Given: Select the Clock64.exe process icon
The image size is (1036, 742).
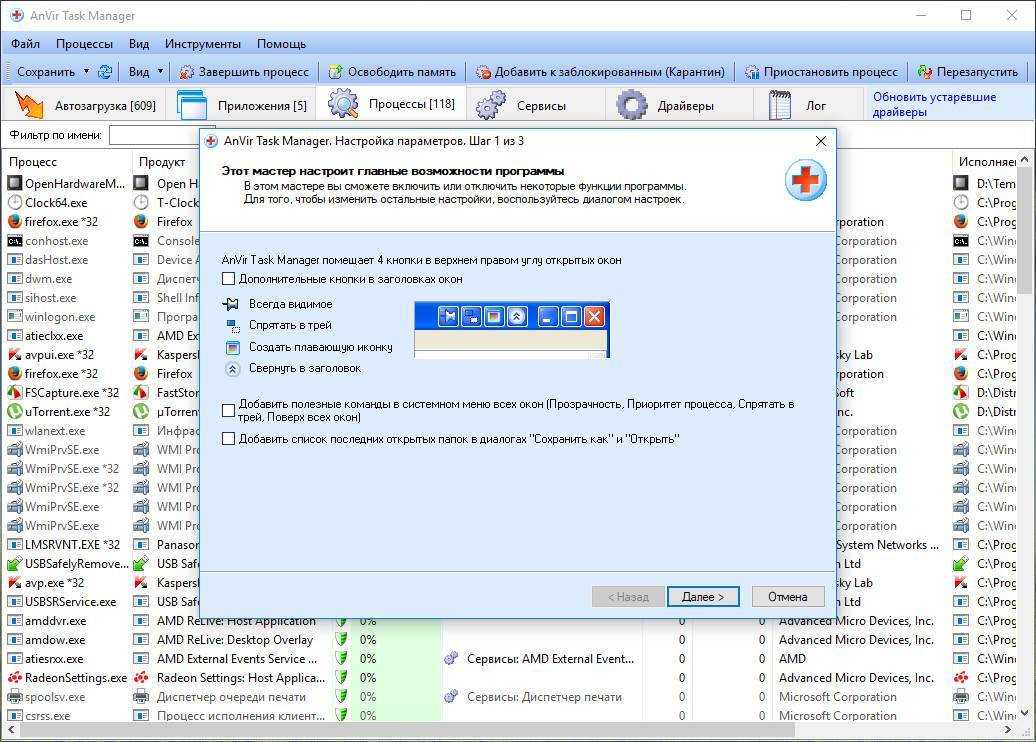Looking at the screenshot, I should point(15,203).
